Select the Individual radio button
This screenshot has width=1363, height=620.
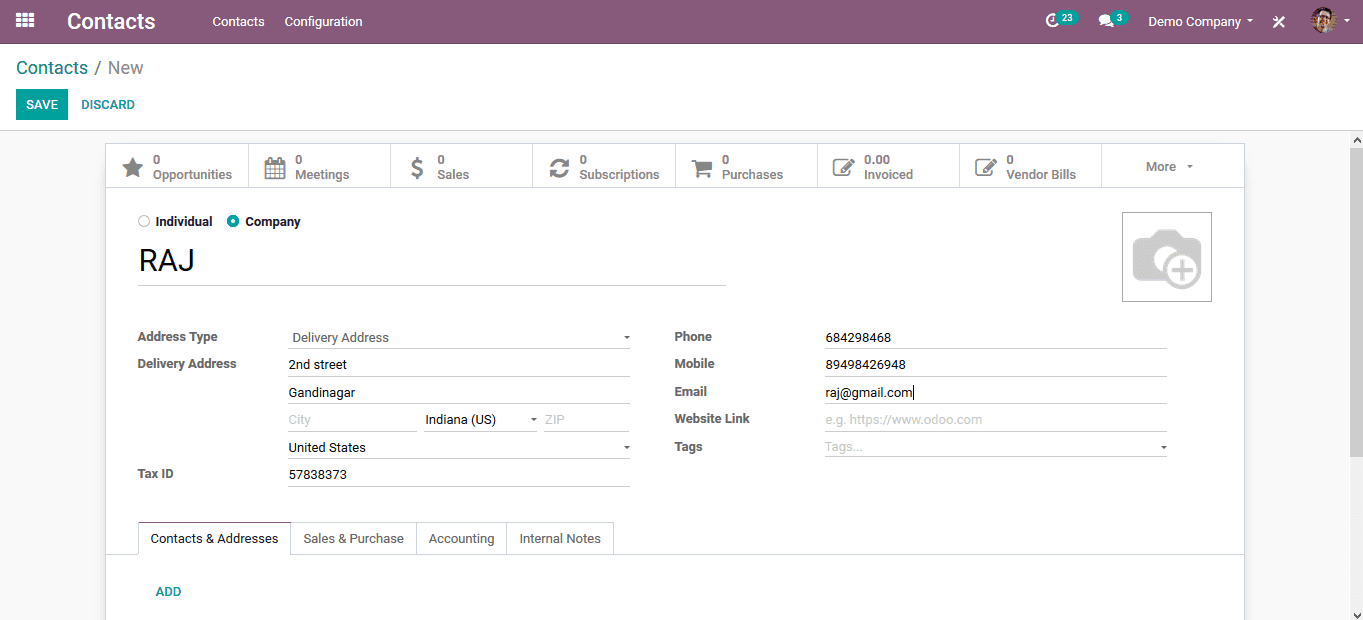tap(144, 222)
